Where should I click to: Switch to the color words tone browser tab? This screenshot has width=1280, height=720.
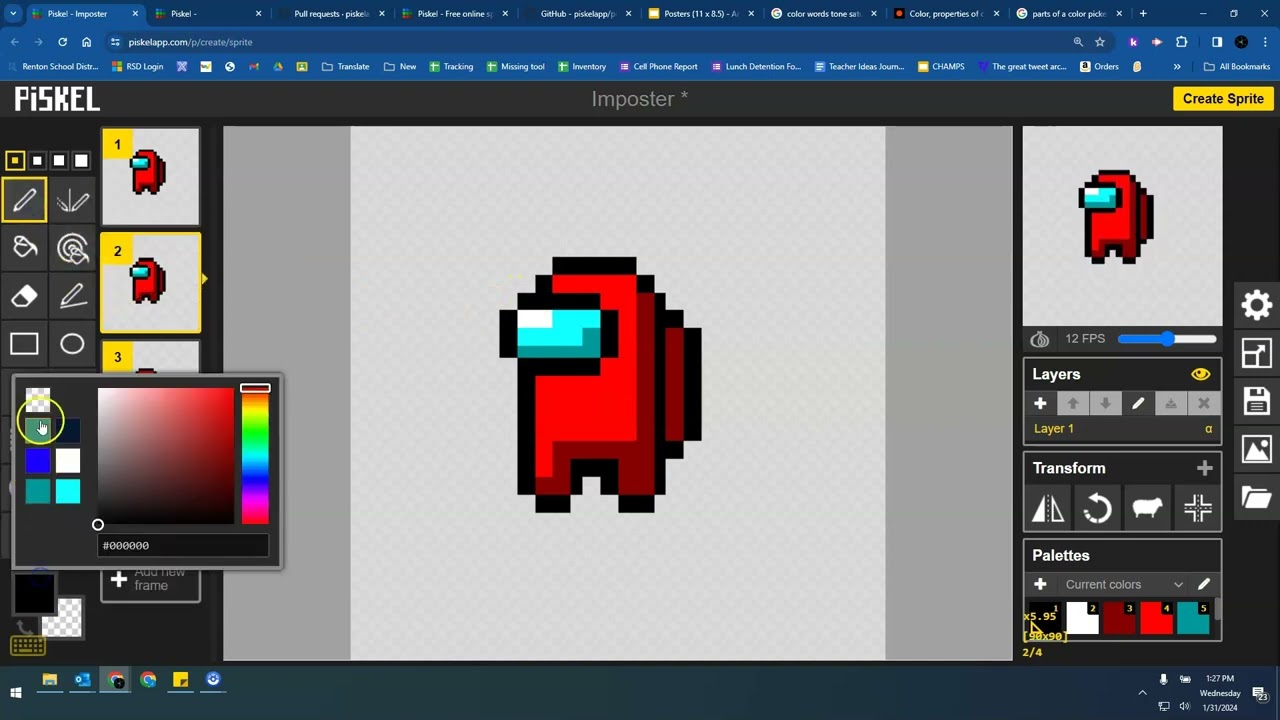pyautogui.click(x=824, y=14)
